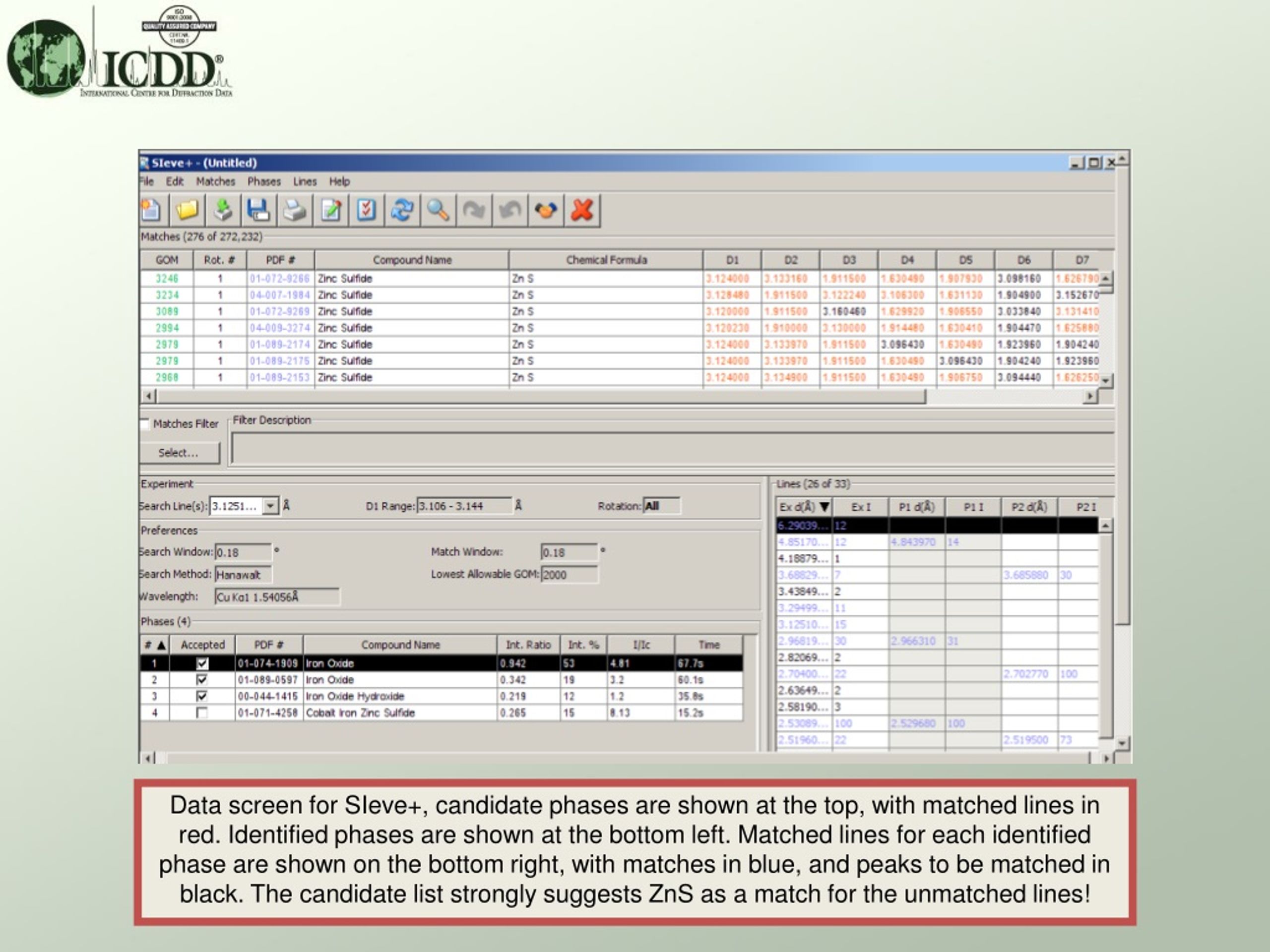
Task: Click the SIeve+ title bar app icon
Action: 145,163
